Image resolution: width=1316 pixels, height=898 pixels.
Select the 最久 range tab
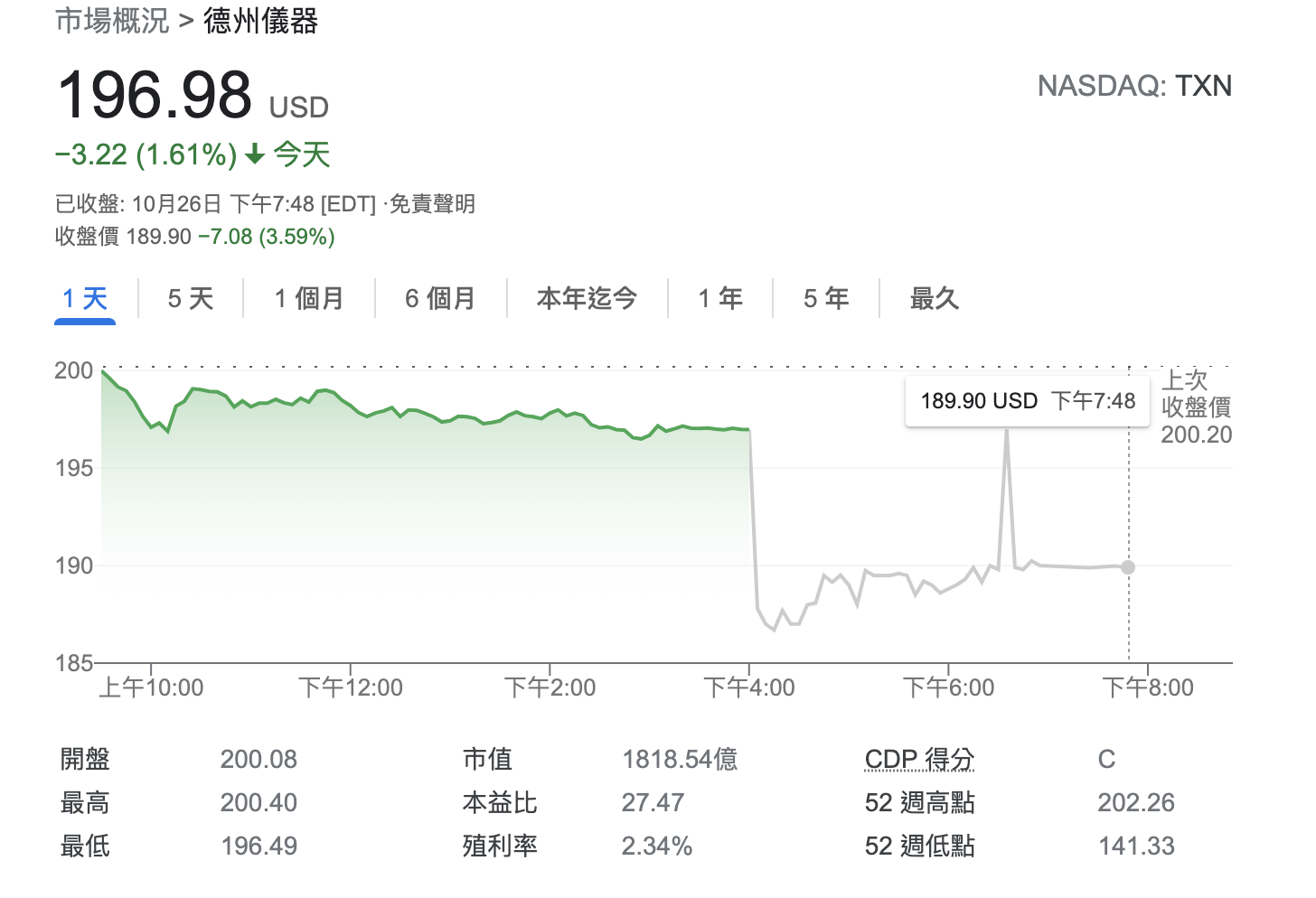click(934, 298)
